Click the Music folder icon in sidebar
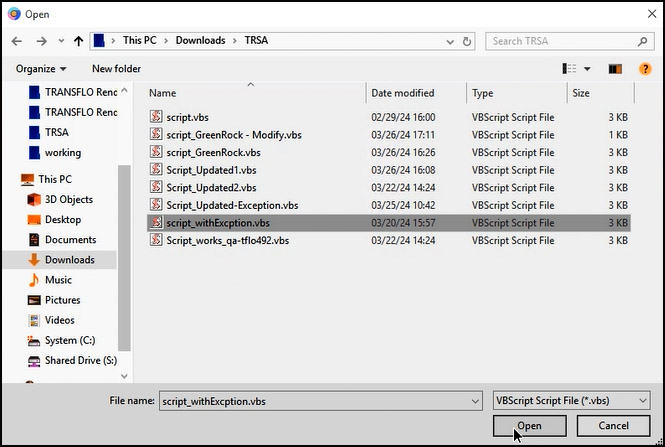The width and height of the screenshot is (665, 447). 33,280
